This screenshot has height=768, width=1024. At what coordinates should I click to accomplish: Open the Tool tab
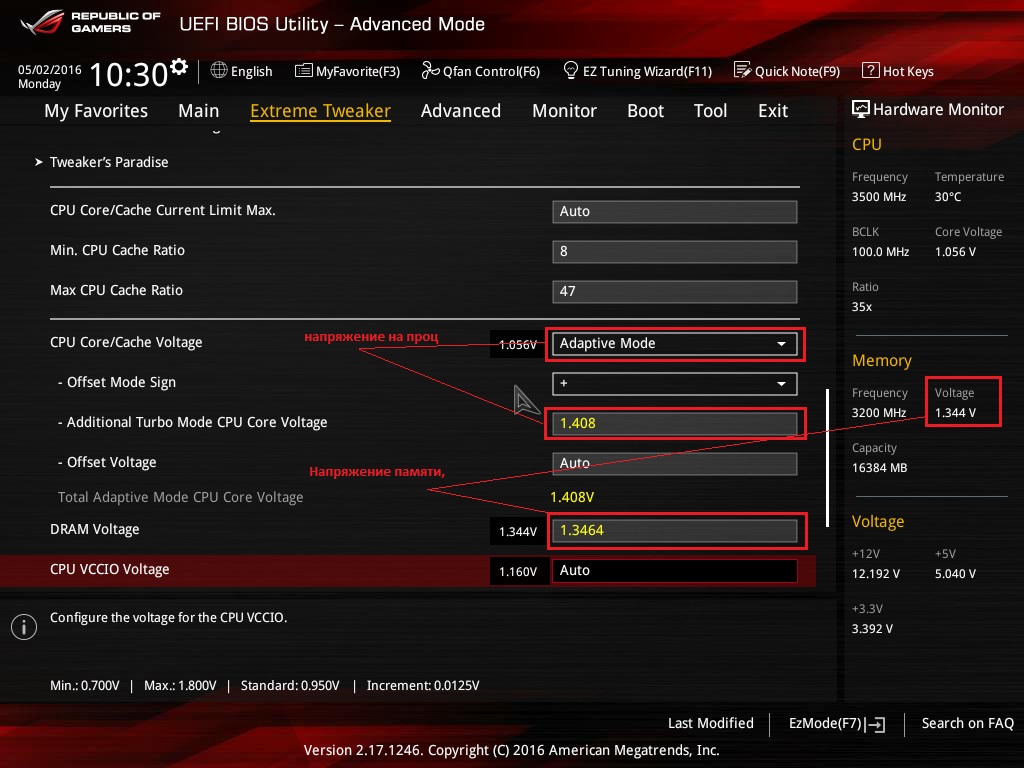coord(711,111)
